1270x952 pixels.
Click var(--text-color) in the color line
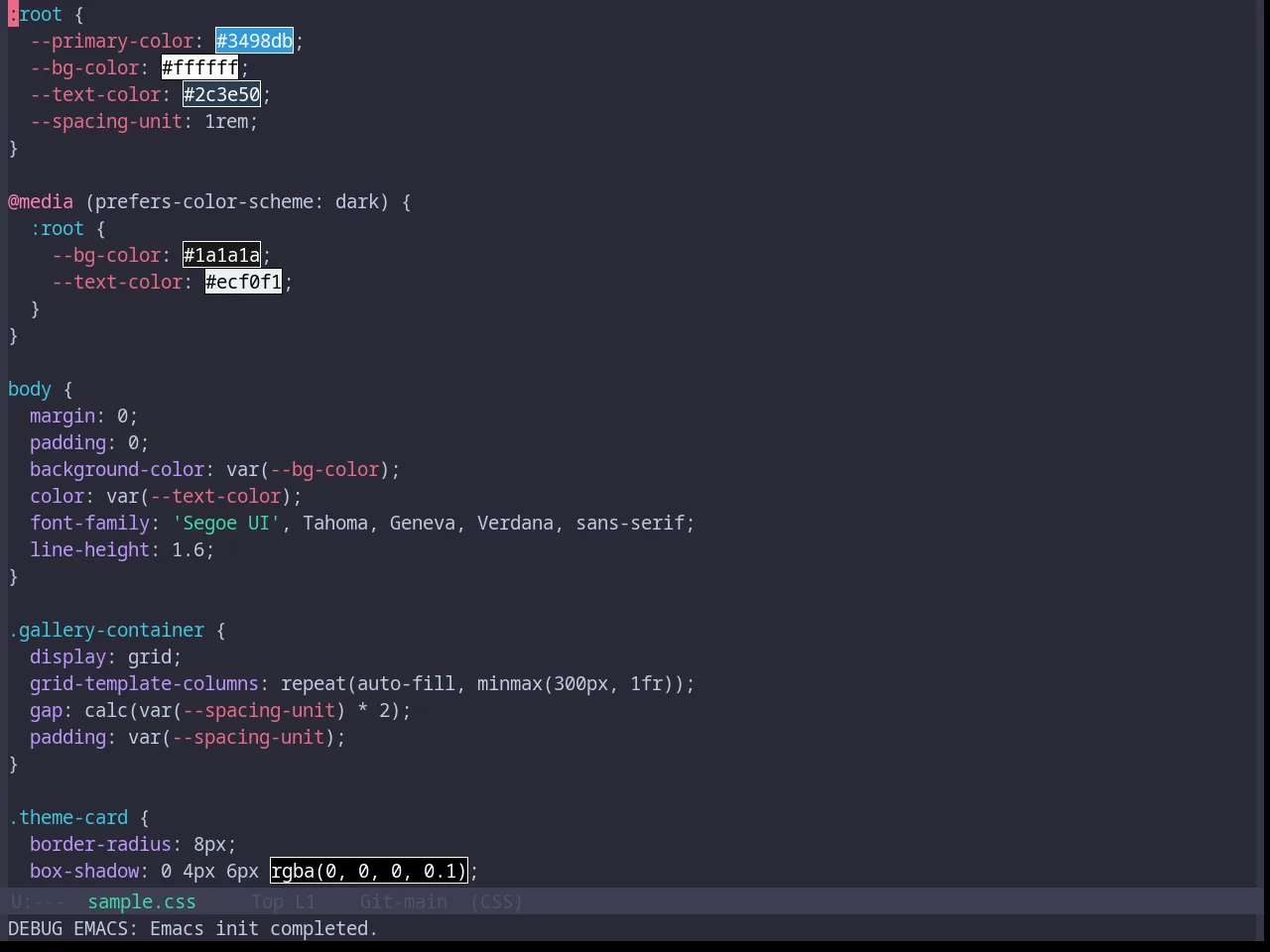[198, 496]
